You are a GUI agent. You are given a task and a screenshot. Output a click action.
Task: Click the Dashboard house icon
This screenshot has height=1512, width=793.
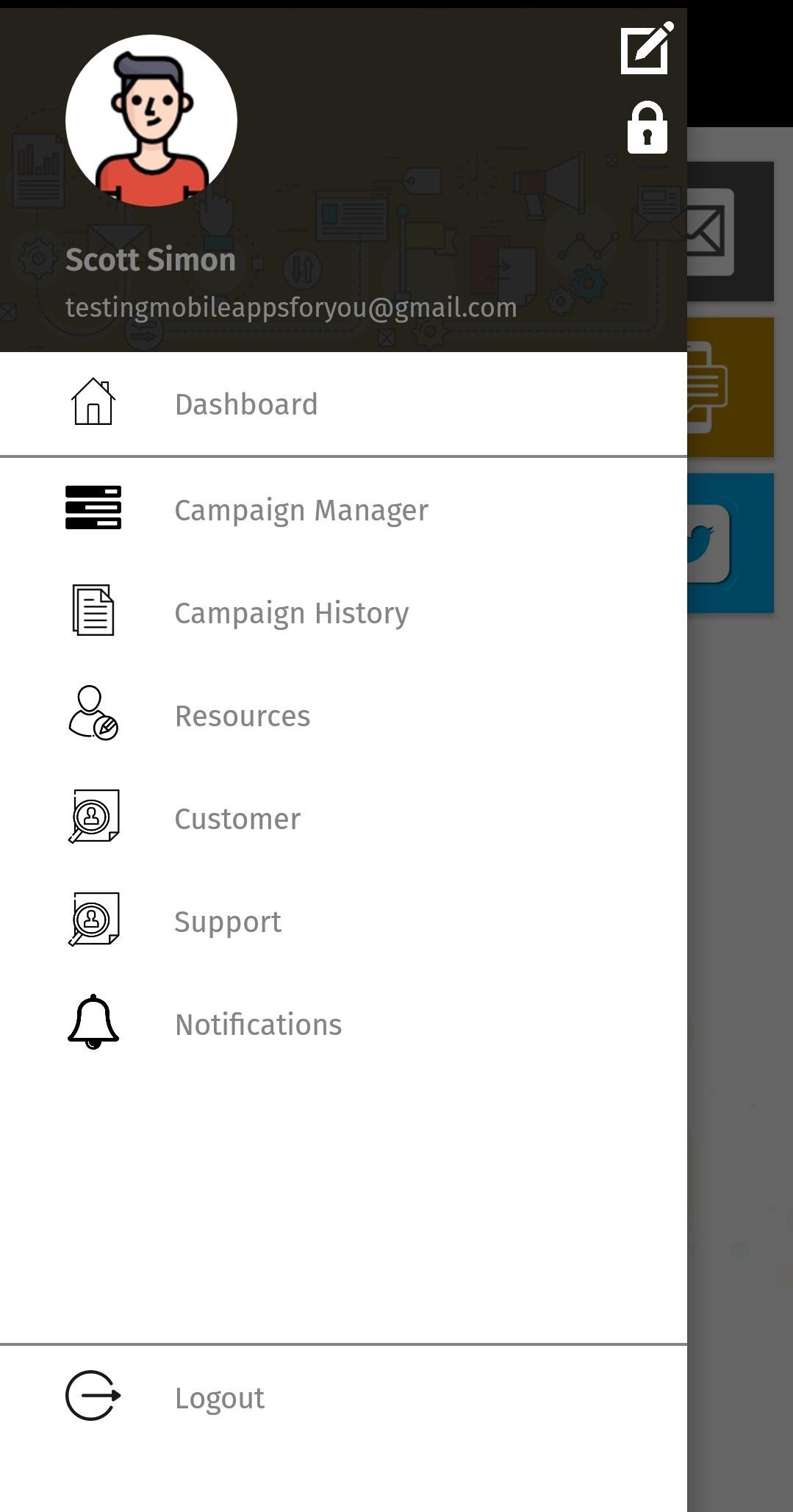[x=93, y=402]
